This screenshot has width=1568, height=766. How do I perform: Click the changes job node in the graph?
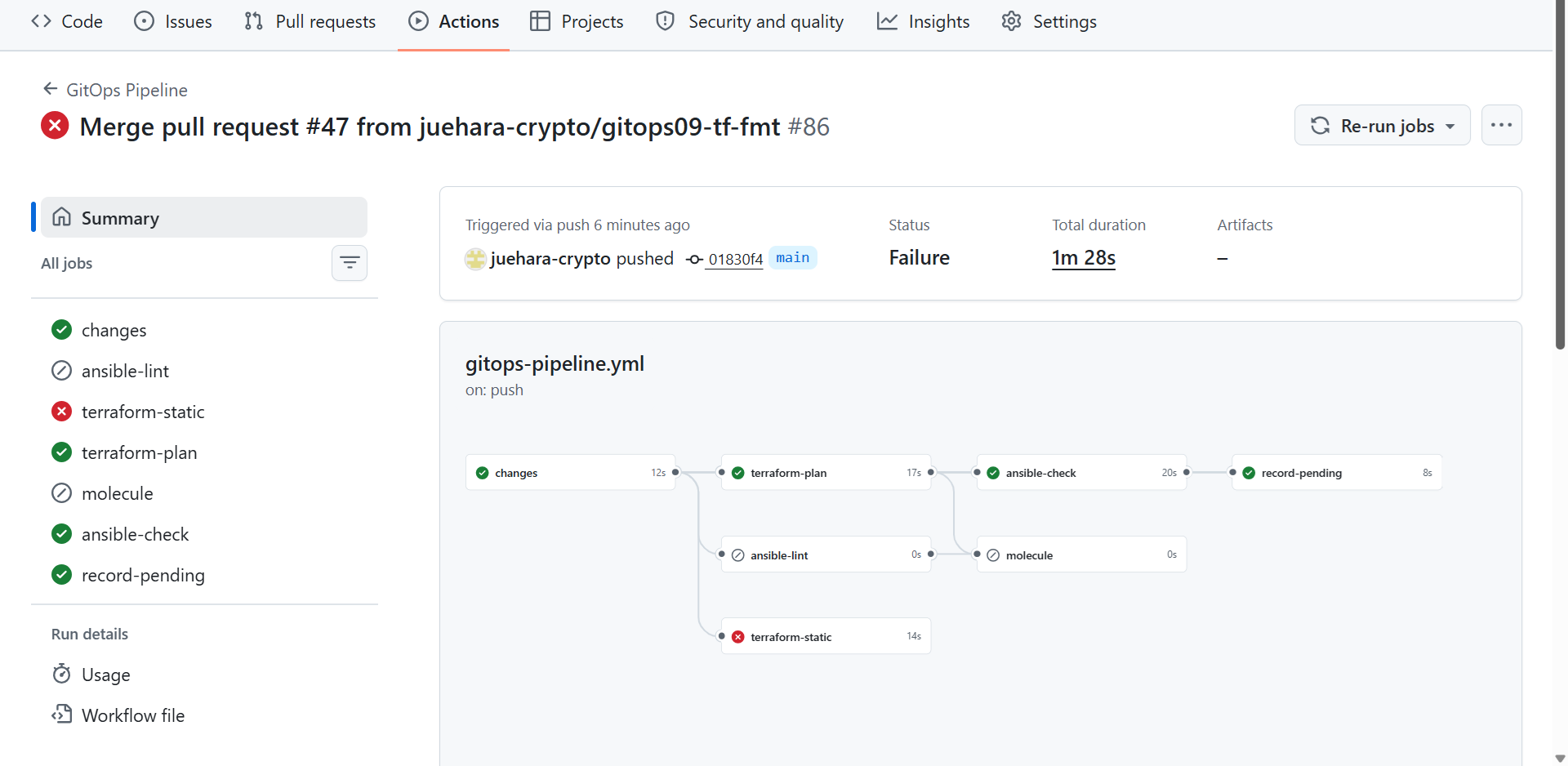click(x=571, y=473)
